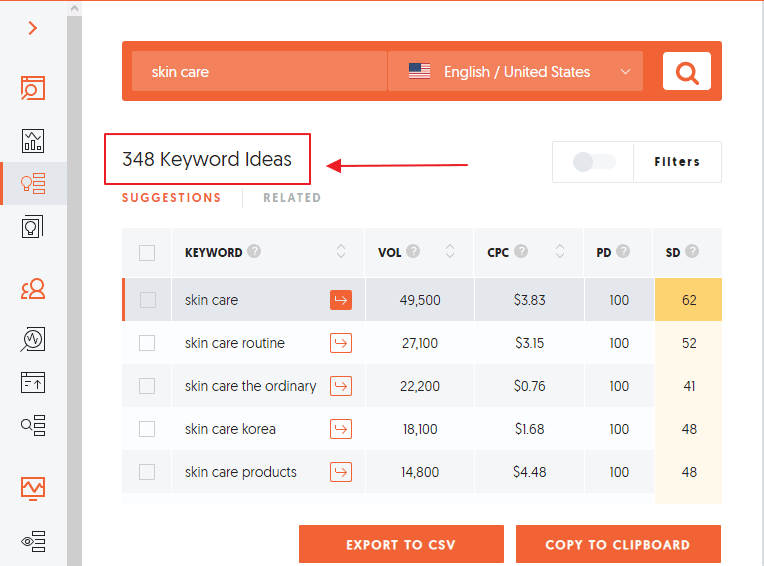Image resolution: width=764 pixels, height=566 pixels.
Task: Switch to the Related tab
Action: [x=292, y=198]
